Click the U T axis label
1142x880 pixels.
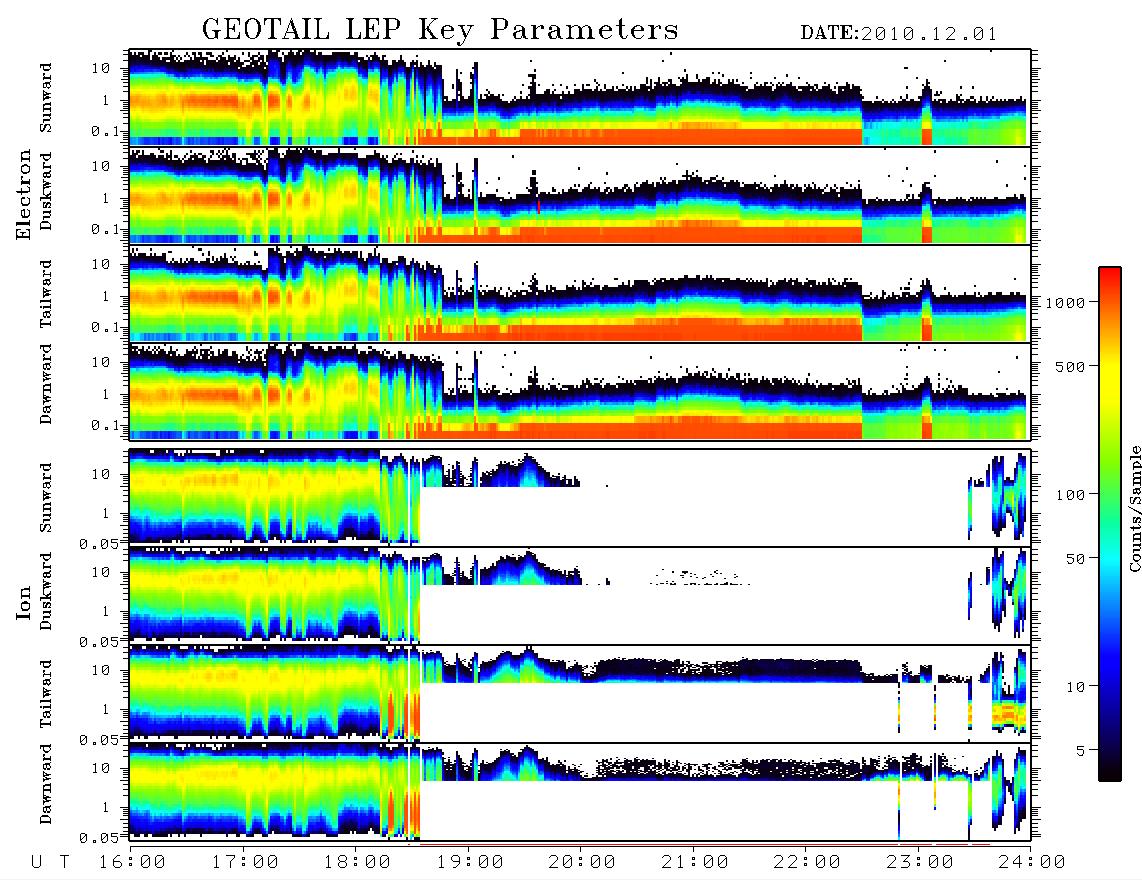pyautogui.click(x=50, y=863)
